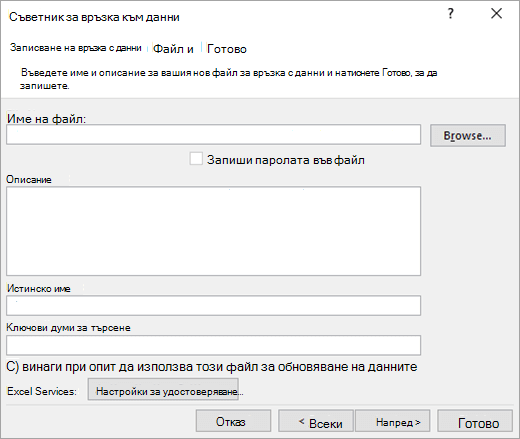Click the Напред > button
The height and width of the screenshot is (439, 520).
click(x=393, y=421)
